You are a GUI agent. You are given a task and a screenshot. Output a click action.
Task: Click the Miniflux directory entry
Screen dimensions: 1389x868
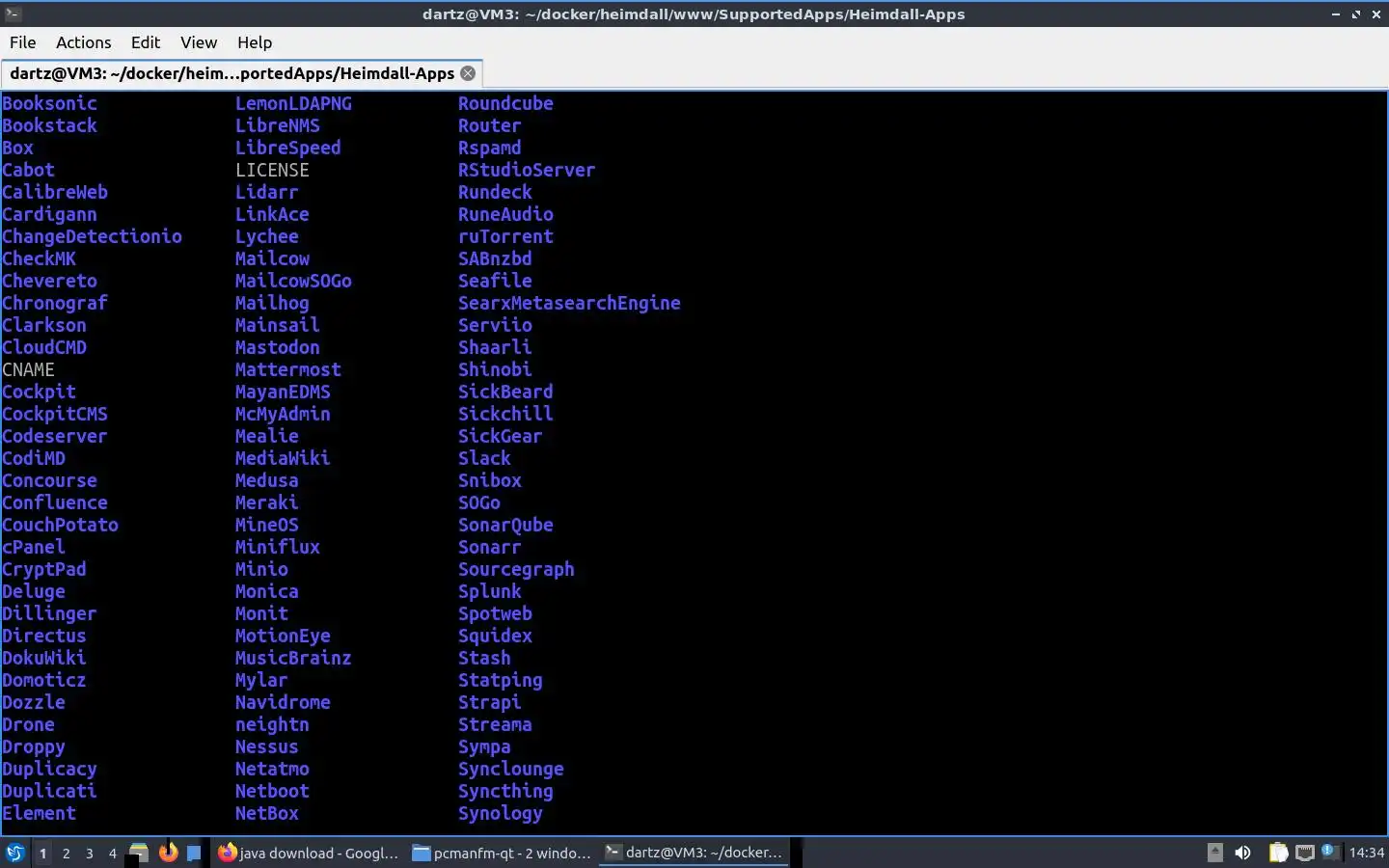click(x=278, y=547)
